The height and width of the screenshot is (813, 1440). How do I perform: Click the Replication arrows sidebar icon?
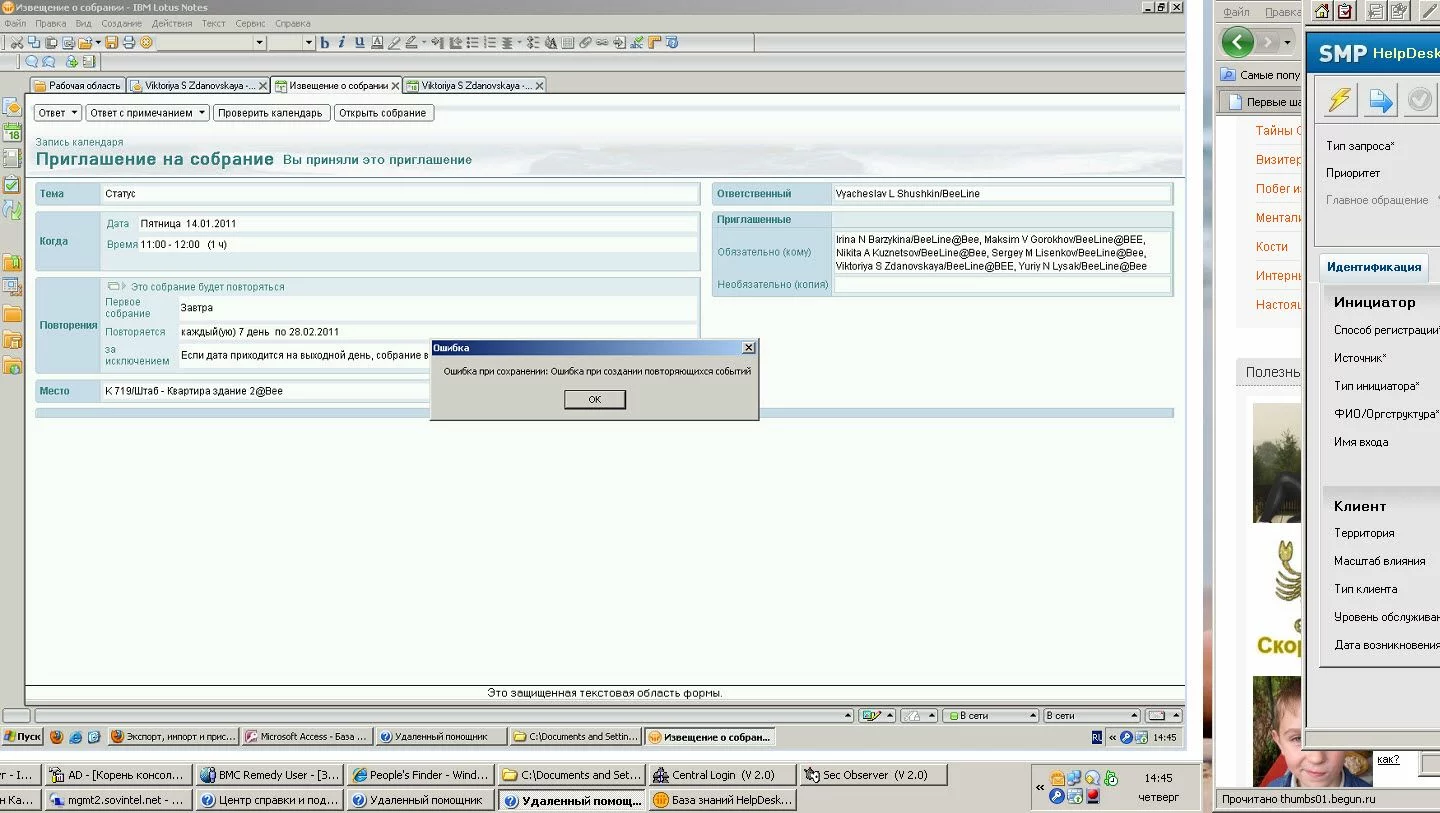(12, 210)
